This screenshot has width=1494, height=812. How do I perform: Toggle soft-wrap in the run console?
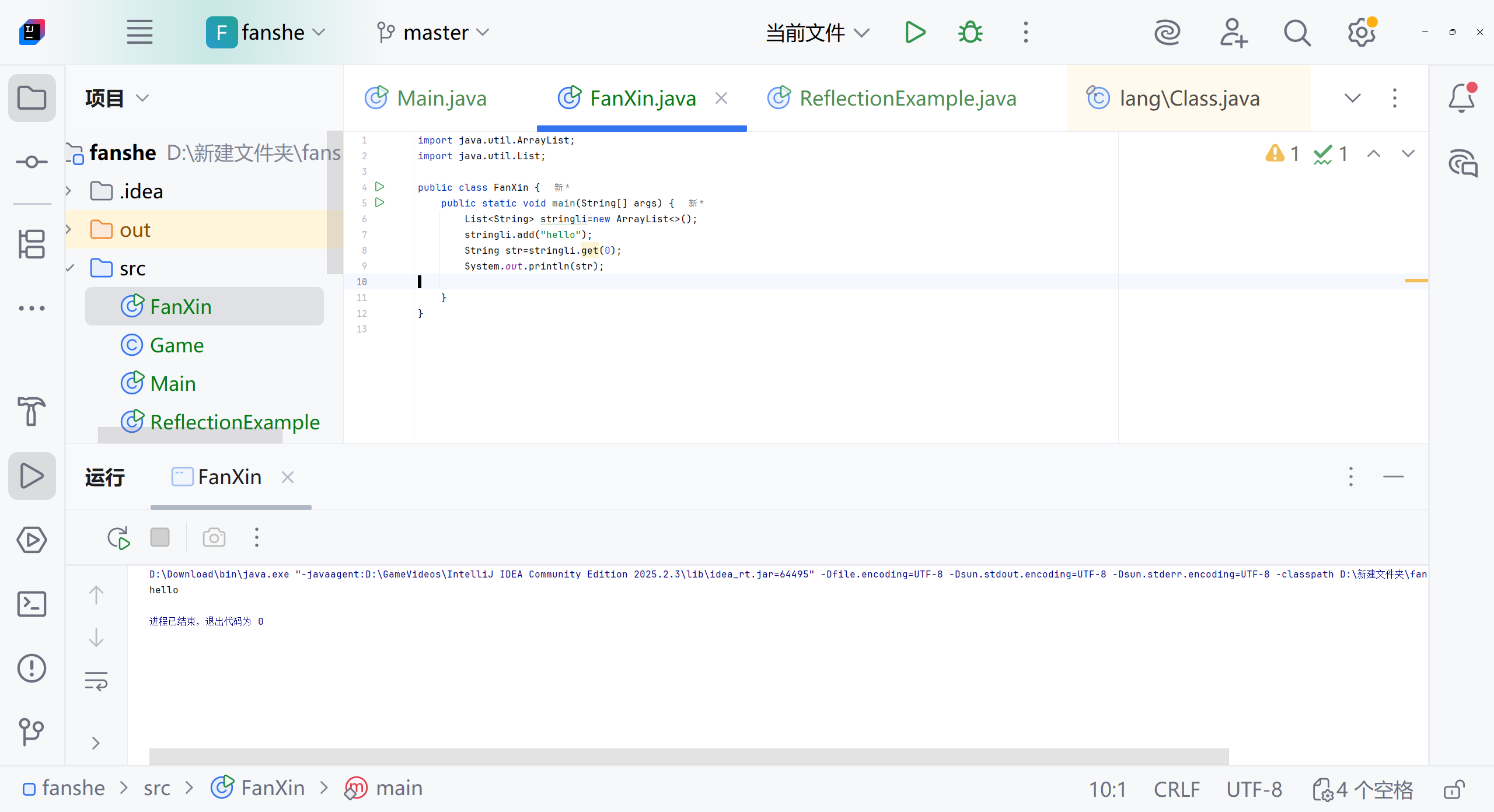pos(96,681)
